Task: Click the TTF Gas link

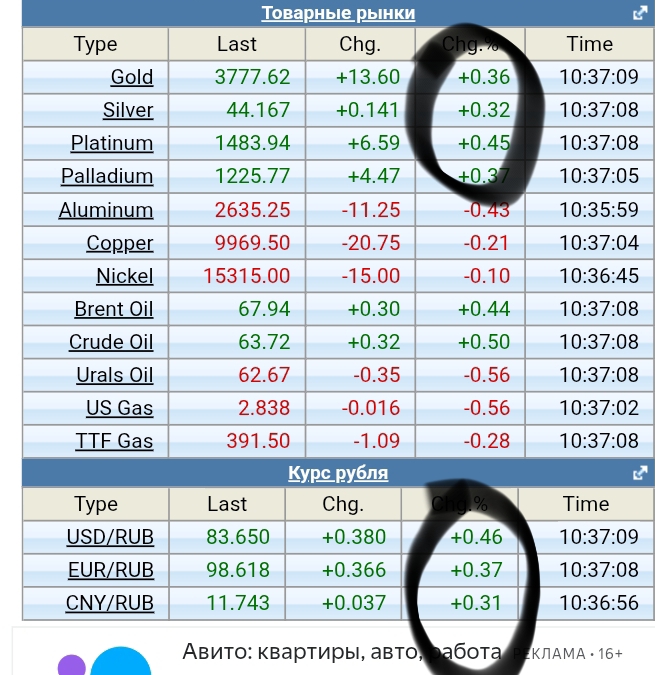Action: click(115, 441)
